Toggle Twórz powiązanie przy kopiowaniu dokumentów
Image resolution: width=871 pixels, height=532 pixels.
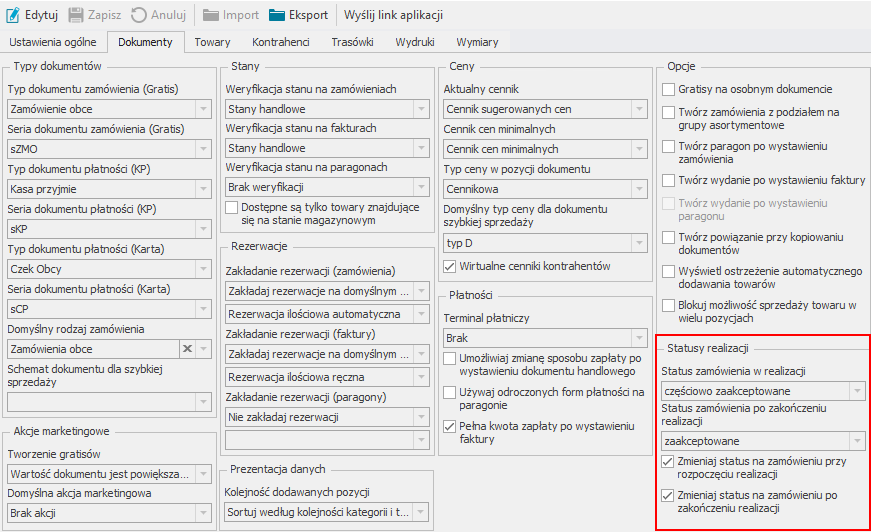point(668,237)
